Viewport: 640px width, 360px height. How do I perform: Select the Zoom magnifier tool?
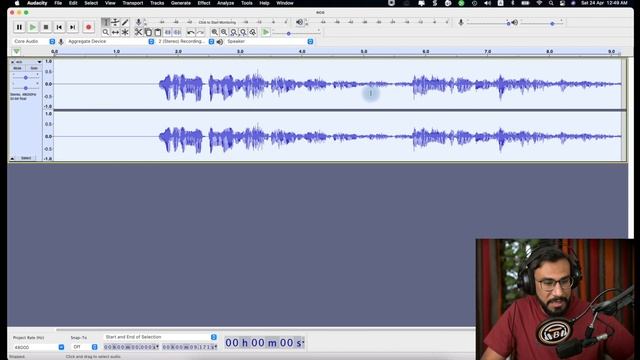click(106, 32)
